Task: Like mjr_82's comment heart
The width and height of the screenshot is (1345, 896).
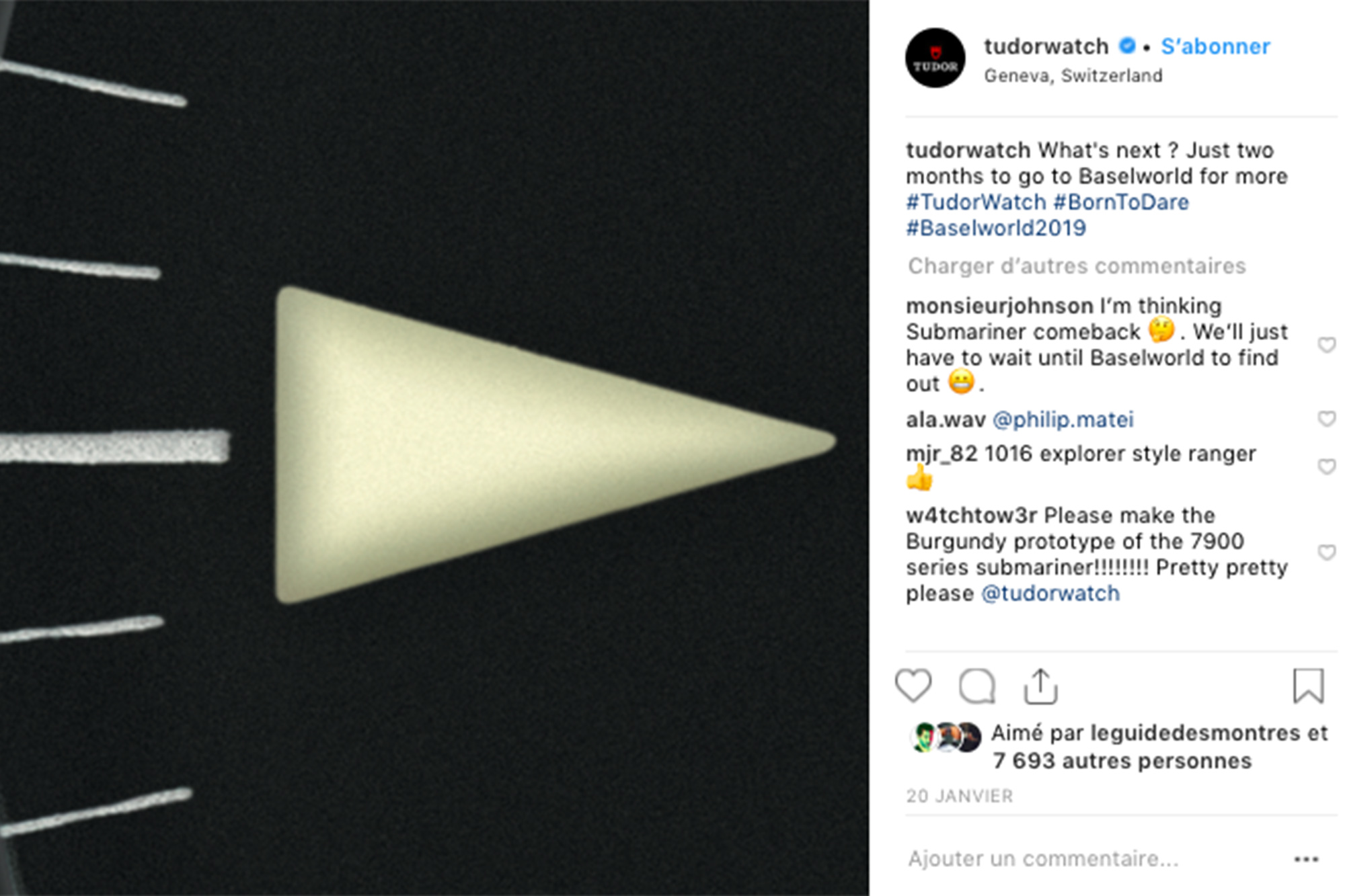Action: pyautogui.click(x=1326, y=466)
